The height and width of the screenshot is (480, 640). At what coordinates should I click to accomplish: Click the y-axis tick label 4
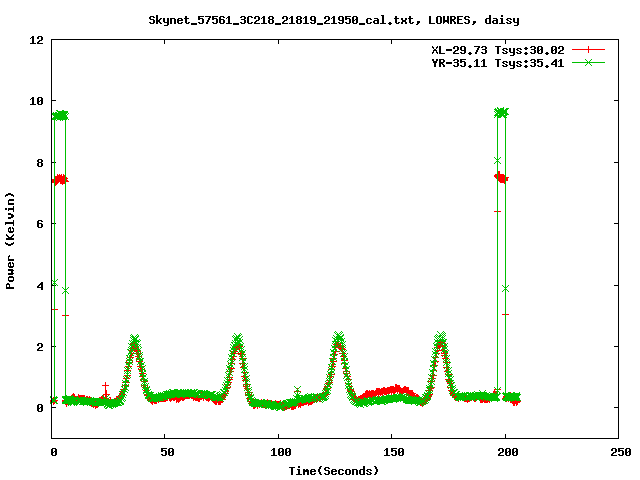(x=40, y=286)
